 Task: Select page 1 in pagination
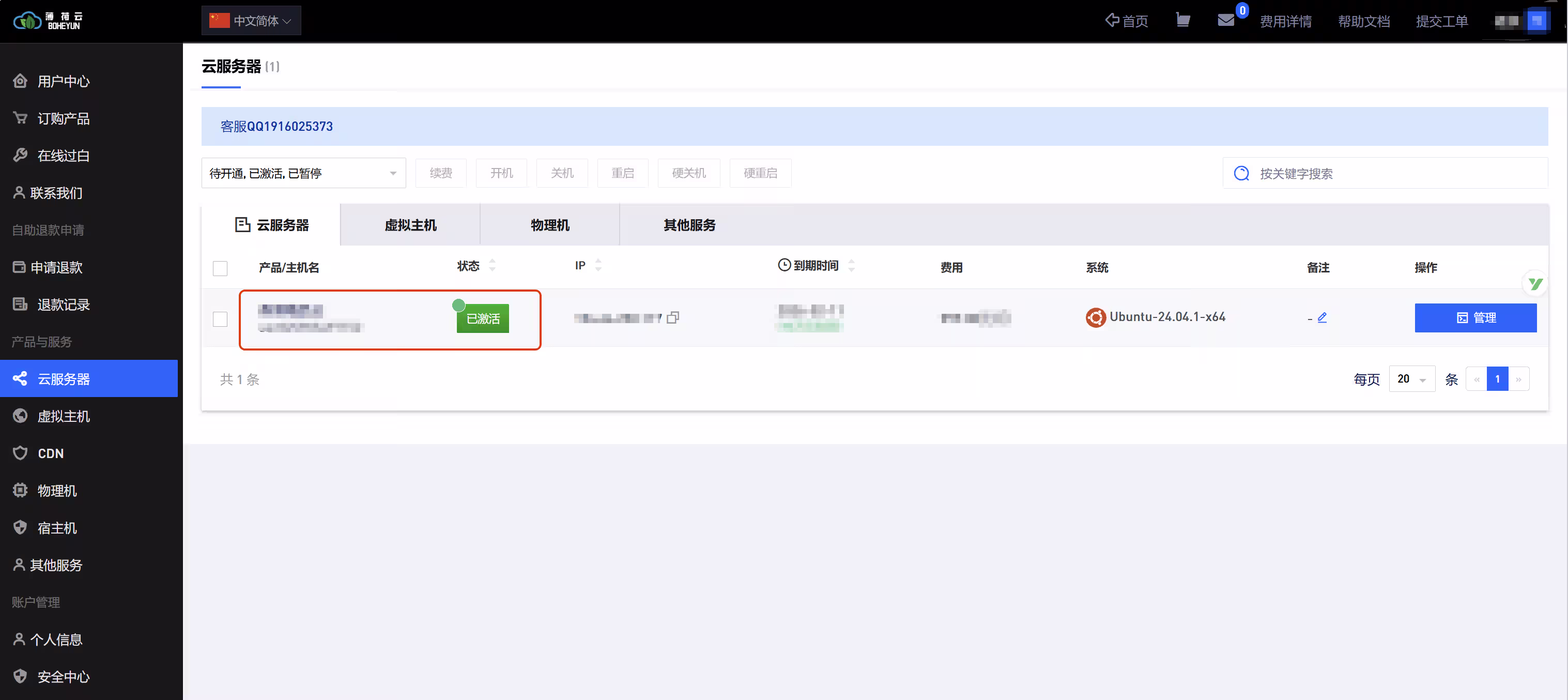1497,378
